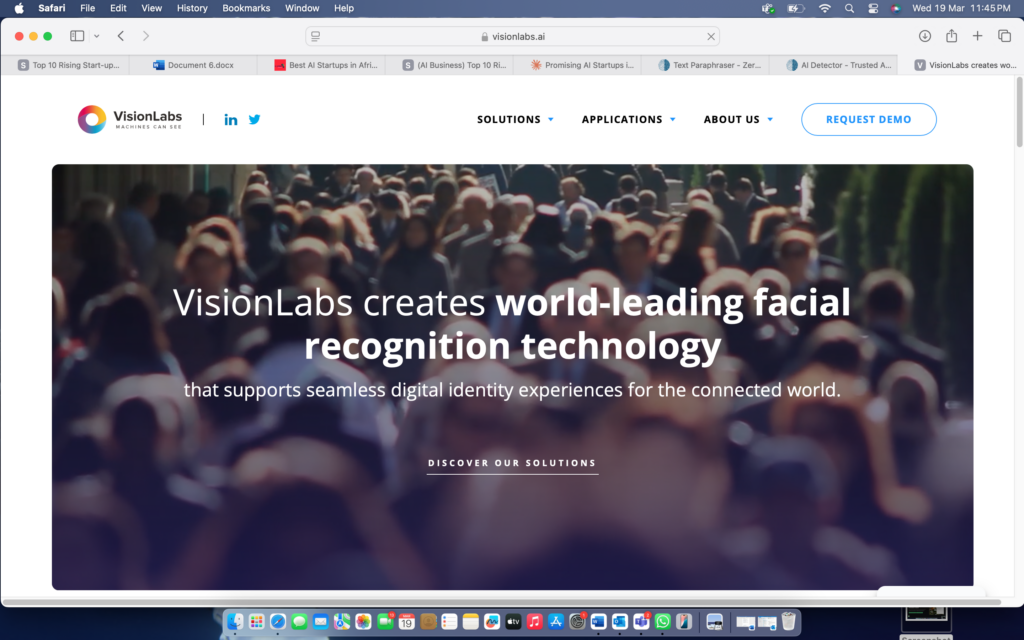This screenshot has width=1024, height=640.
Task: Switch to Document 6.docx tab
Action: pyautogui.click(x=193, y=65)
